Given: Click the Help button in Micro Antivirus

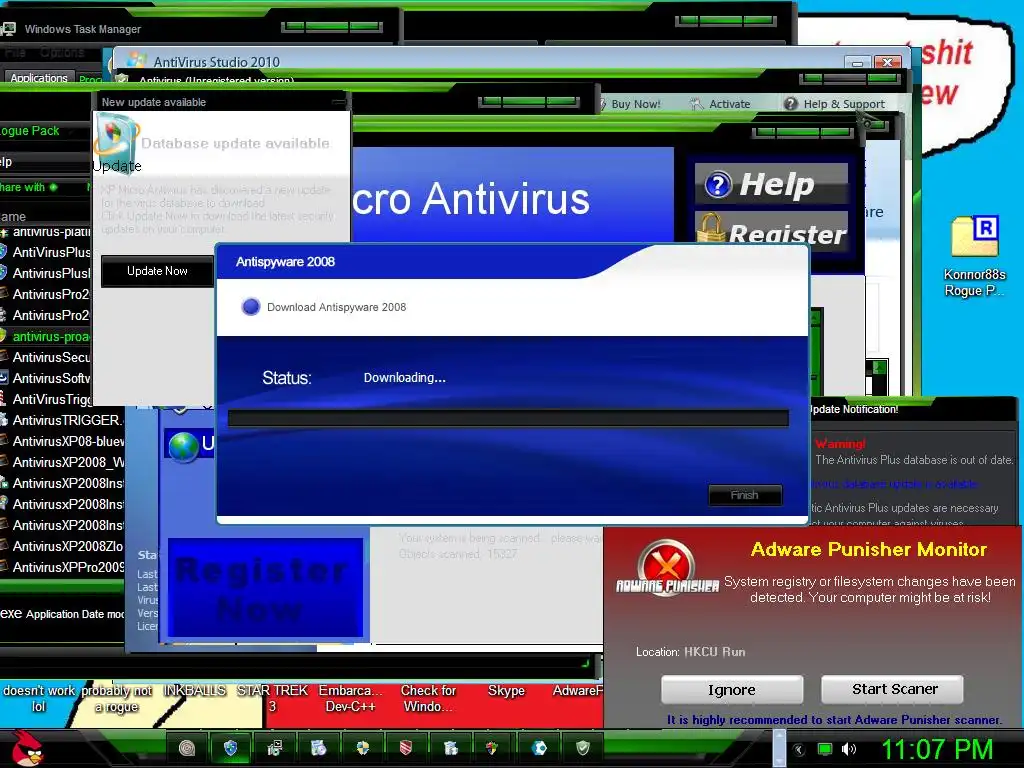Looking at the screenshot, I should pos(771,184).
